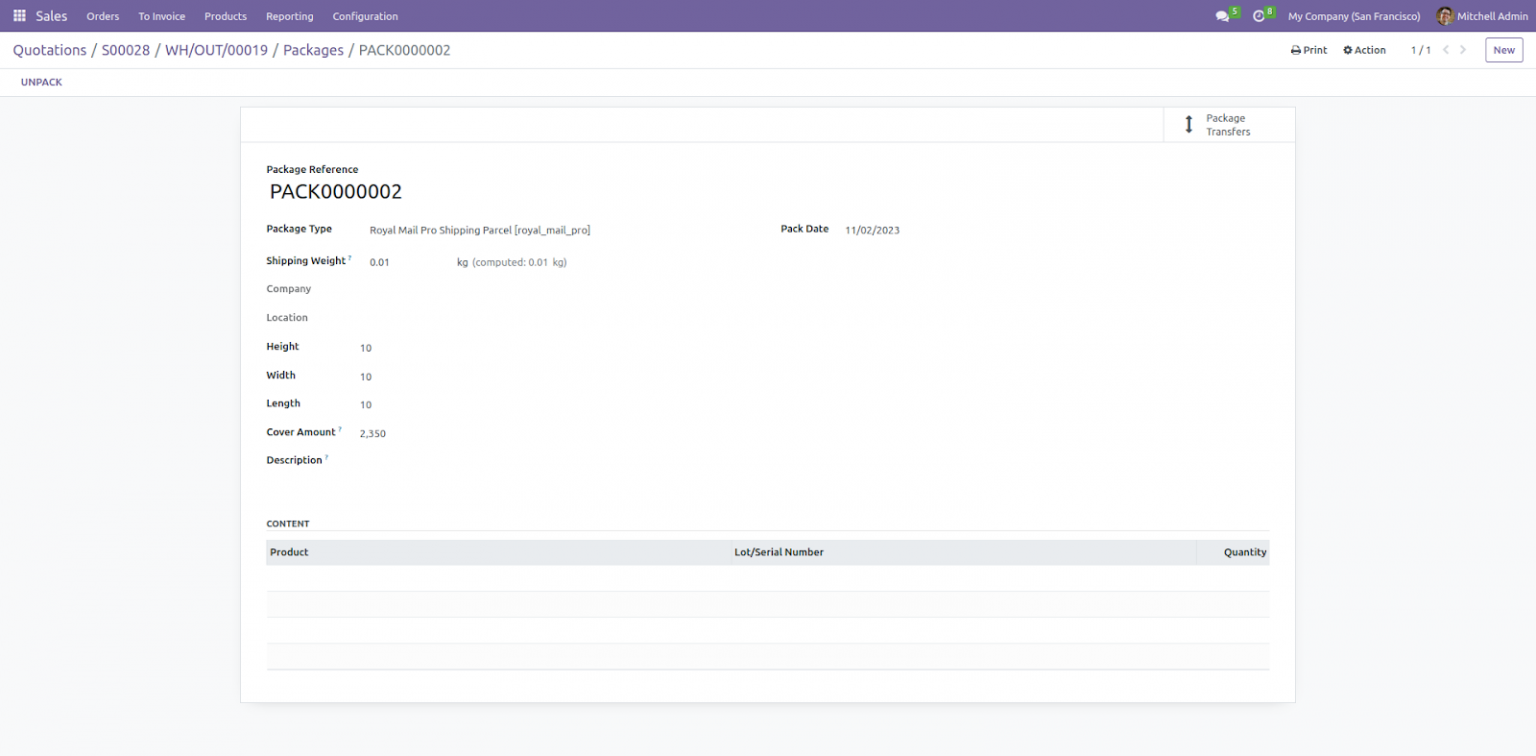Click the UNPACK button
The width and height of the screenshot is (1536, 756).
[x=42, y=82]
